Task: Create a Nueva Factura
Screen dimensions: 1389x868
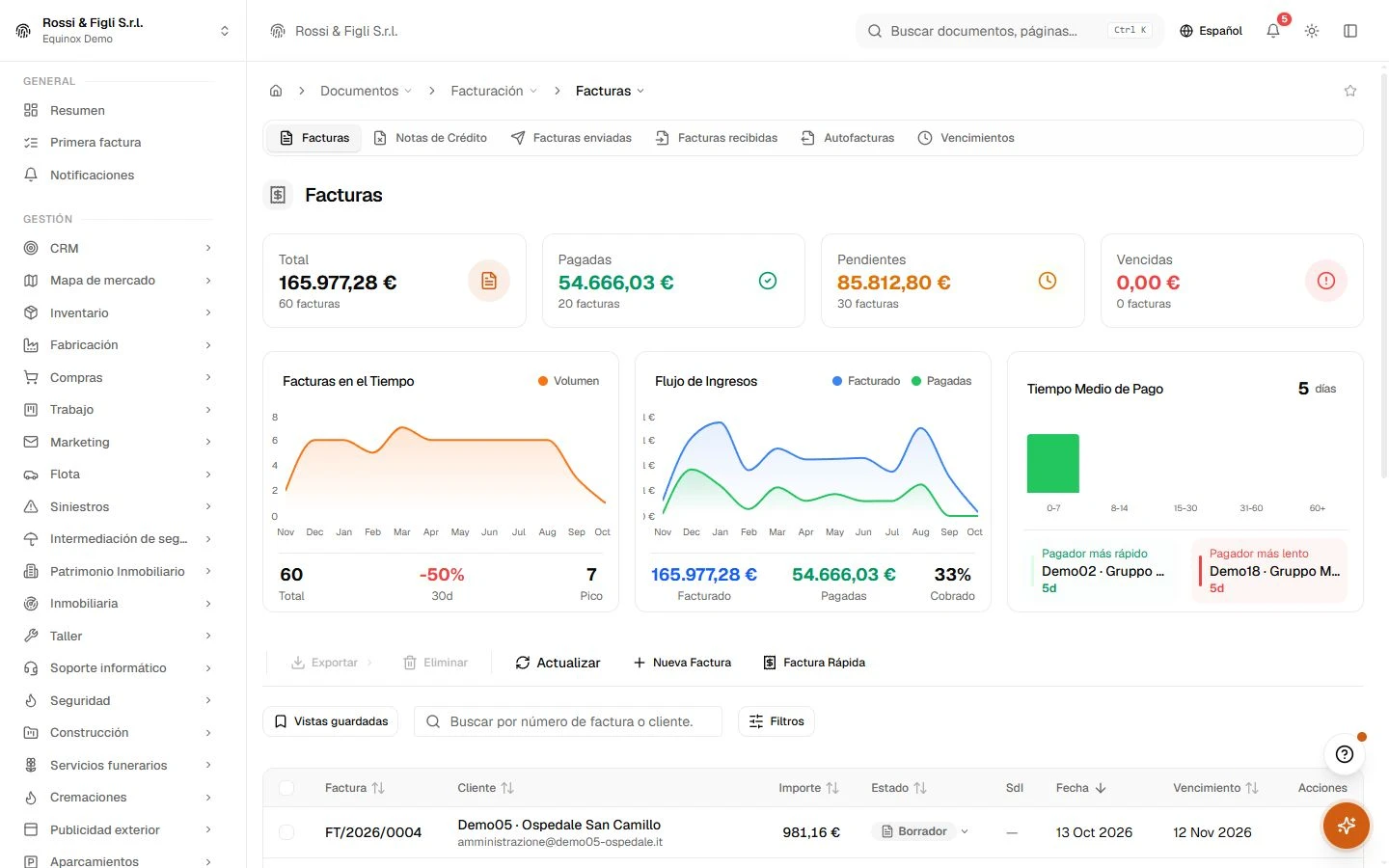Action: tap(682, 663)
